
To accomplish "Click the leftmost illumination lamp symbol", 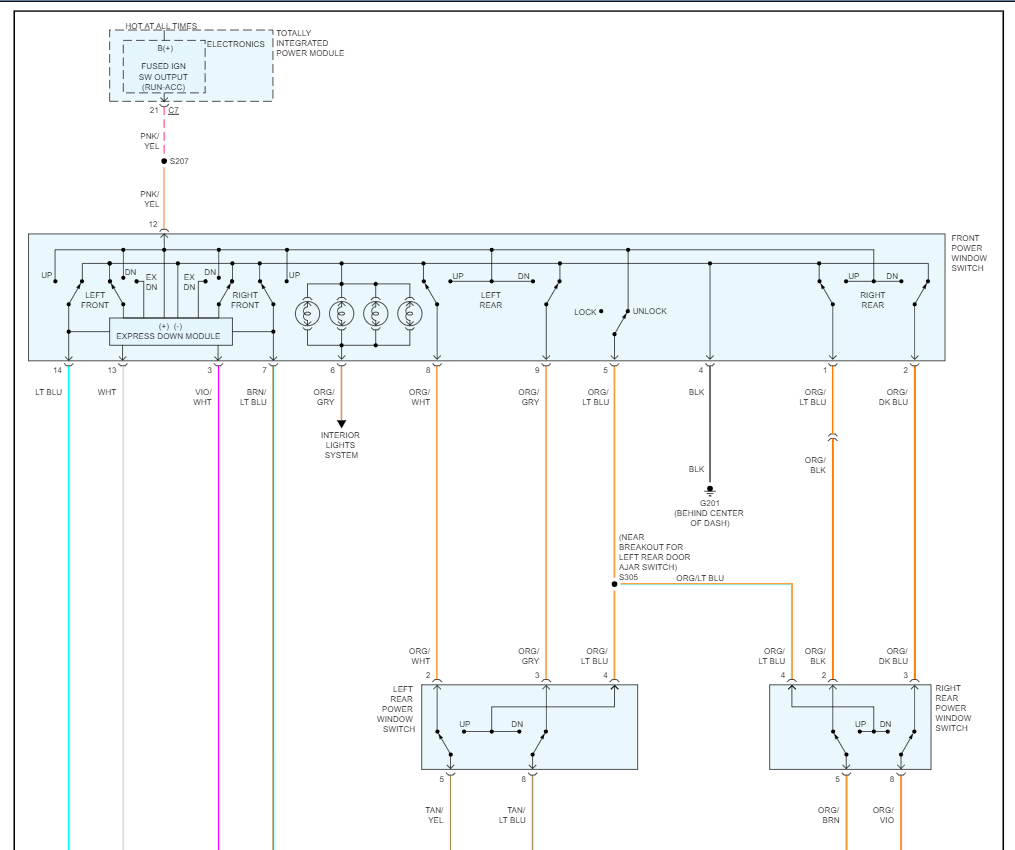I will coord(307,314).
